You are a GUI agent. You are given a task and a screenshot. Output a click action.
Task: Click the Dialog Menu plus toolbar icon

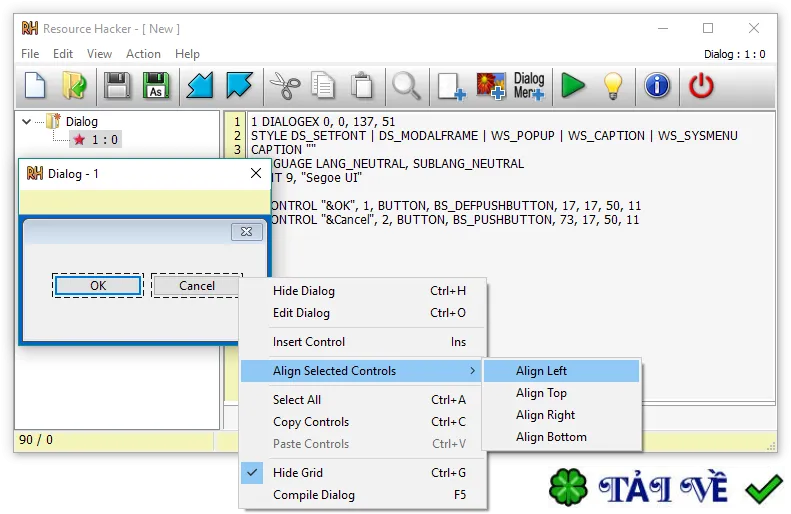coord(529,86)
